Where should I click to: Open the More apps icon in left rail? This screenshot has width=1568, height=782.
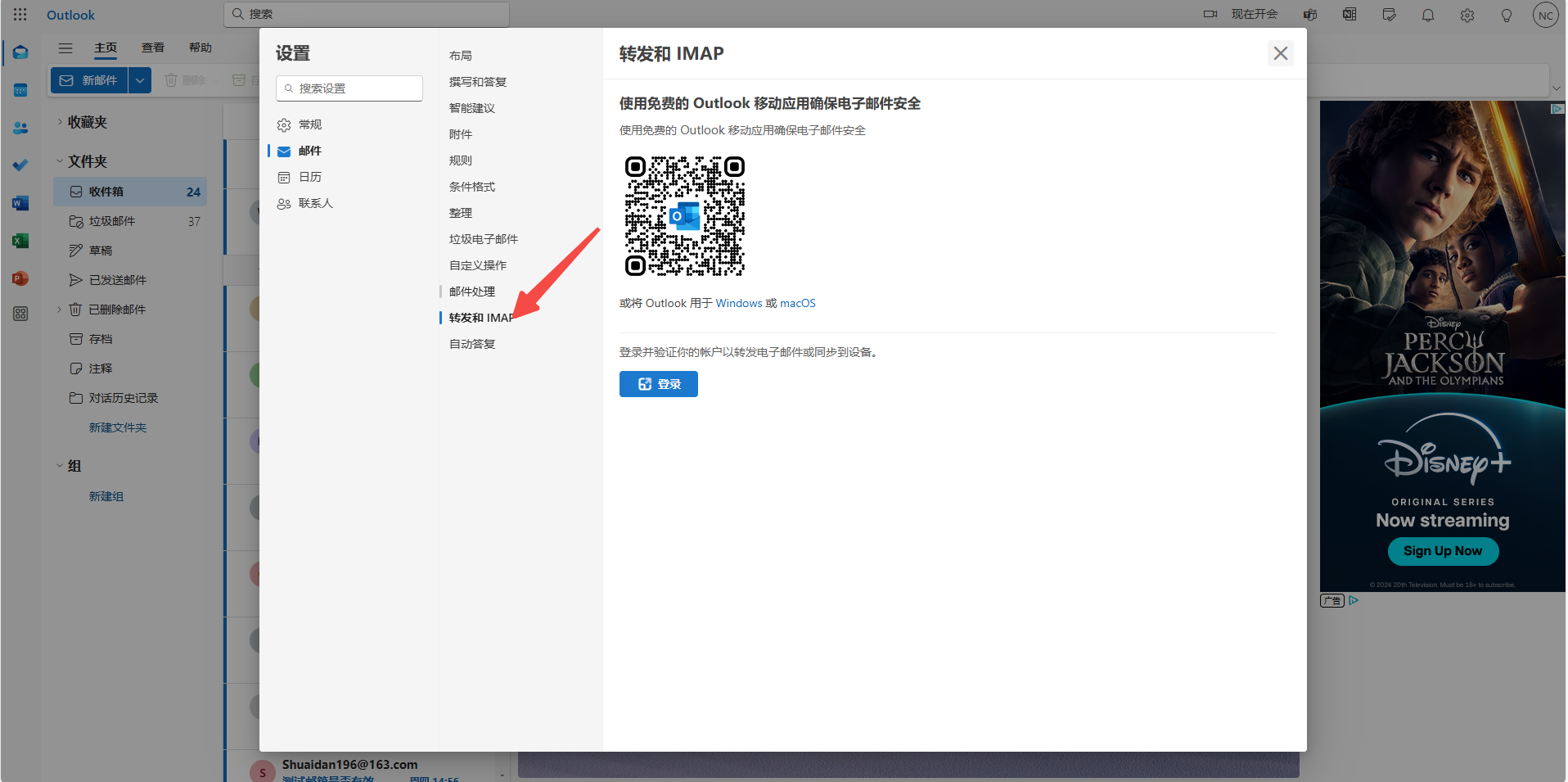pos(20,314)
